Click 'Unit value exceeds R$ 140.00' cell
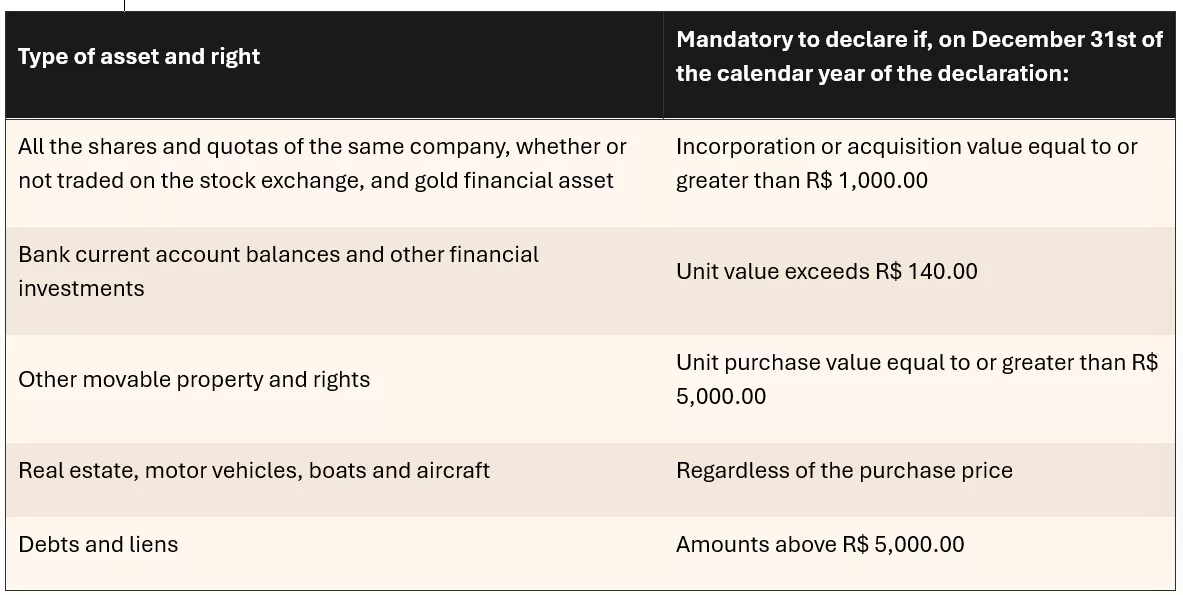 point(826,271)
